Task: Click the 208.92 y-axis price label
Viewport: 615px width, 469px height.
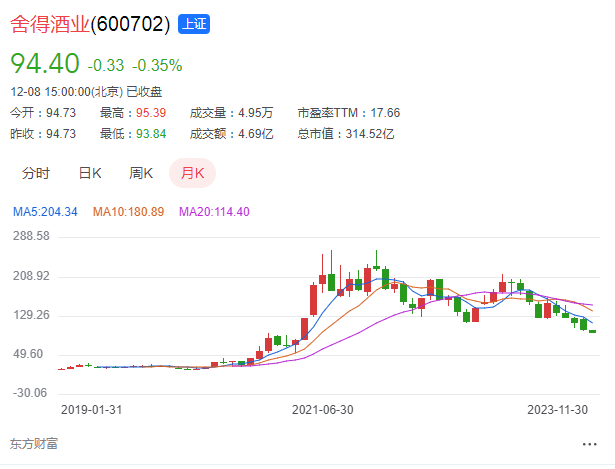Action: [x=31, y=276]
